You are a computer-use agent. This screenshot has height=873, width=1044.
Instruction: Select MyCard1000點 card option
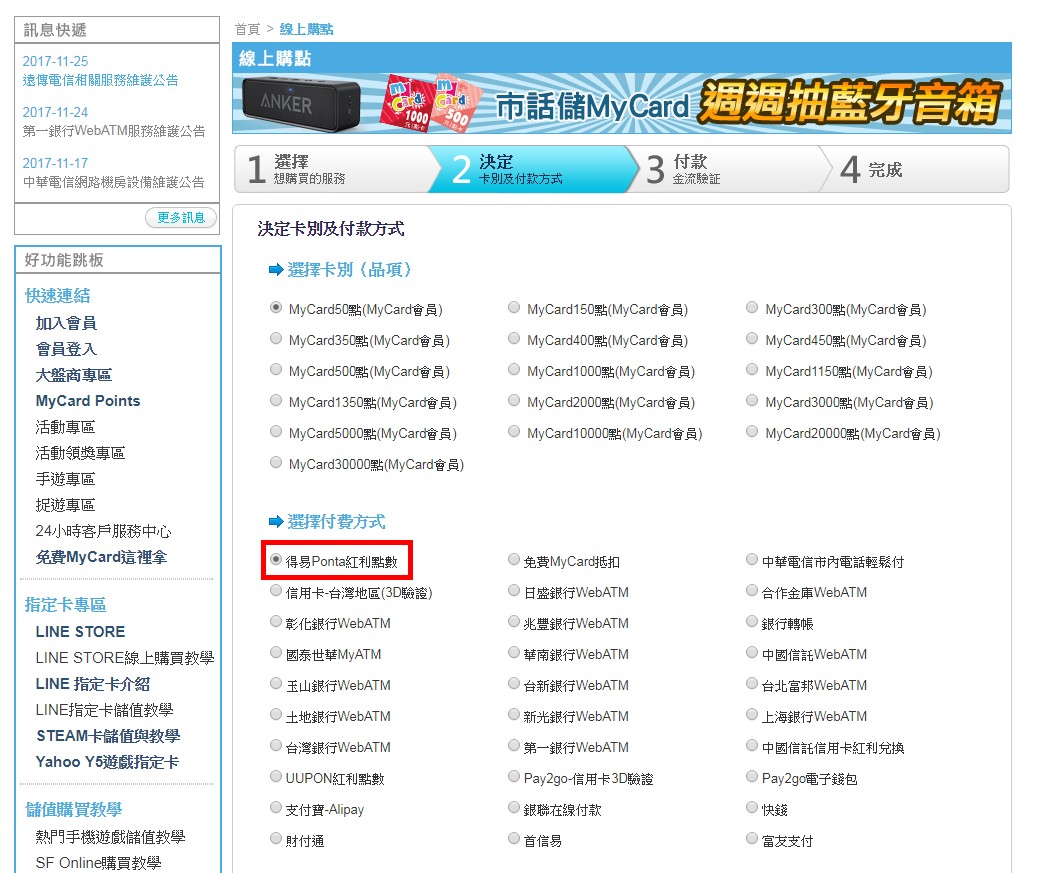tap(514, 370)
